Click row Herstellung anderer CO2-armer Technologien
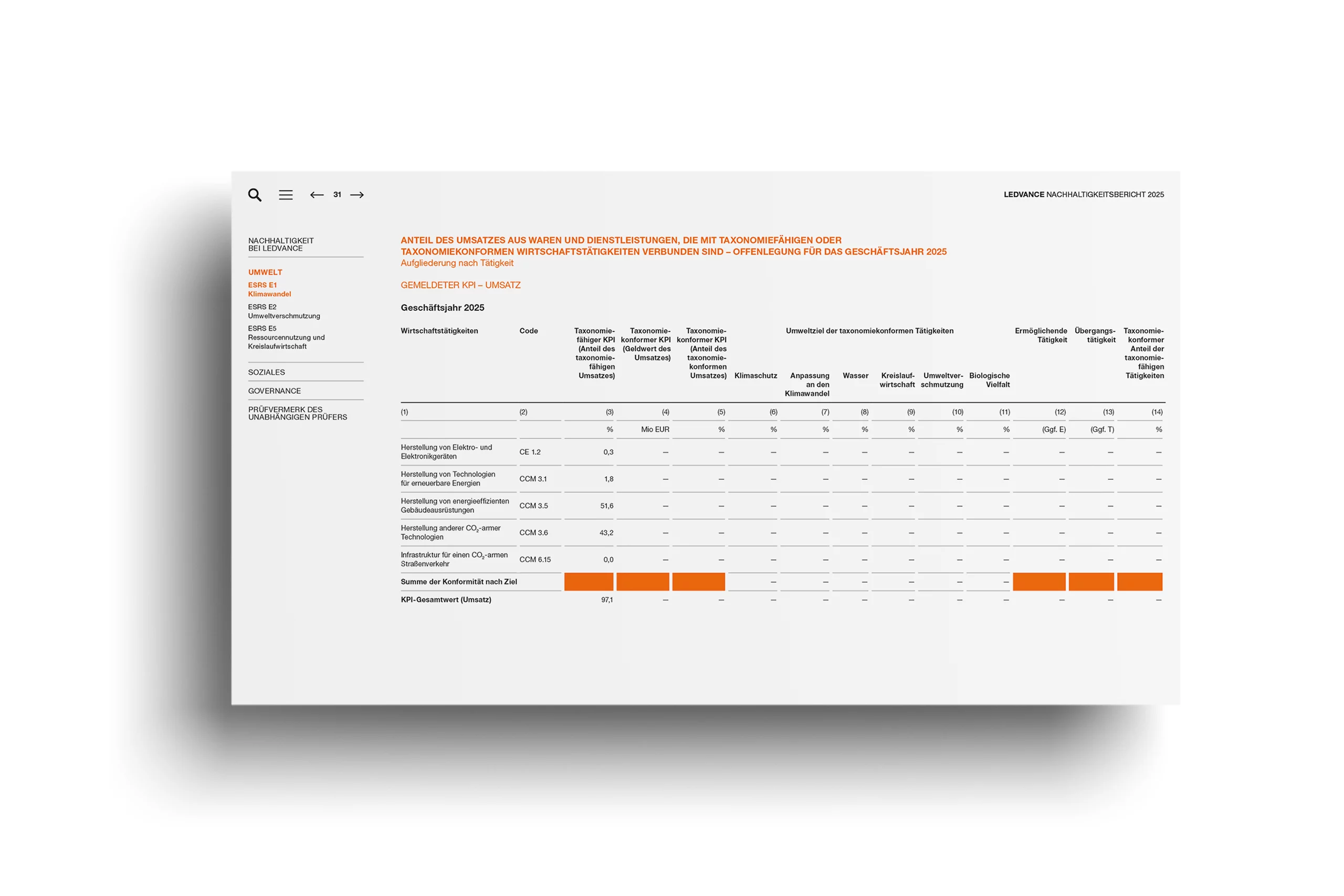This screenshot has height=896, width=1344. [x=450, y=533]
